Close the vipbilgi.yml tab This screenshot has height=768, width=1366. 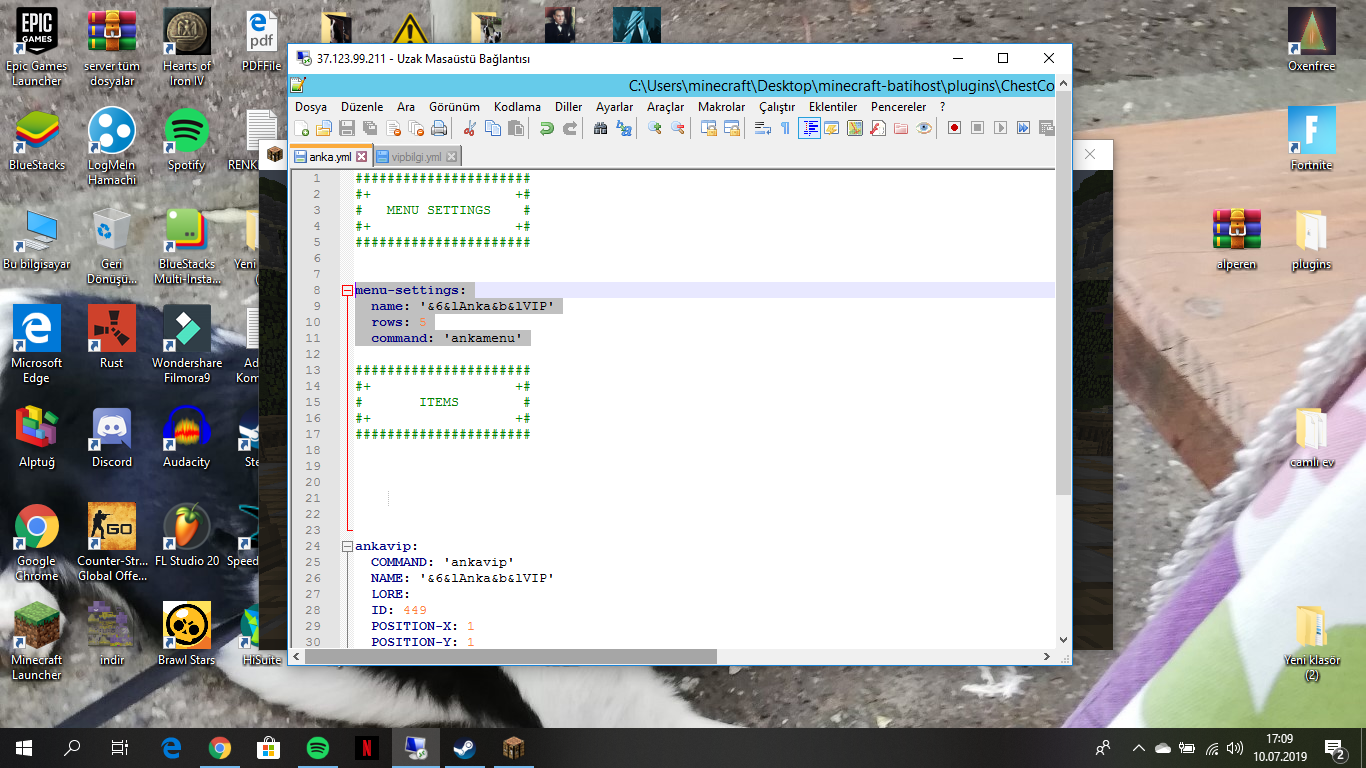451,157
